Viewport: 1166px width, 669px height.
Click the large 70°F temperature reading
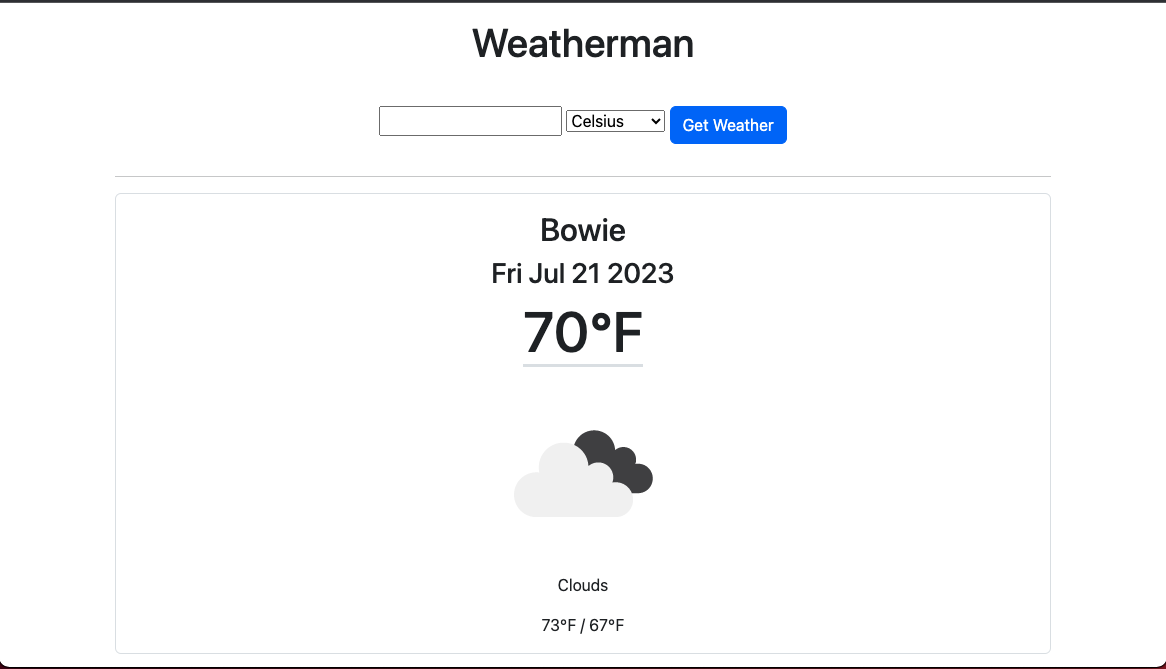click(x=583, y=332)
